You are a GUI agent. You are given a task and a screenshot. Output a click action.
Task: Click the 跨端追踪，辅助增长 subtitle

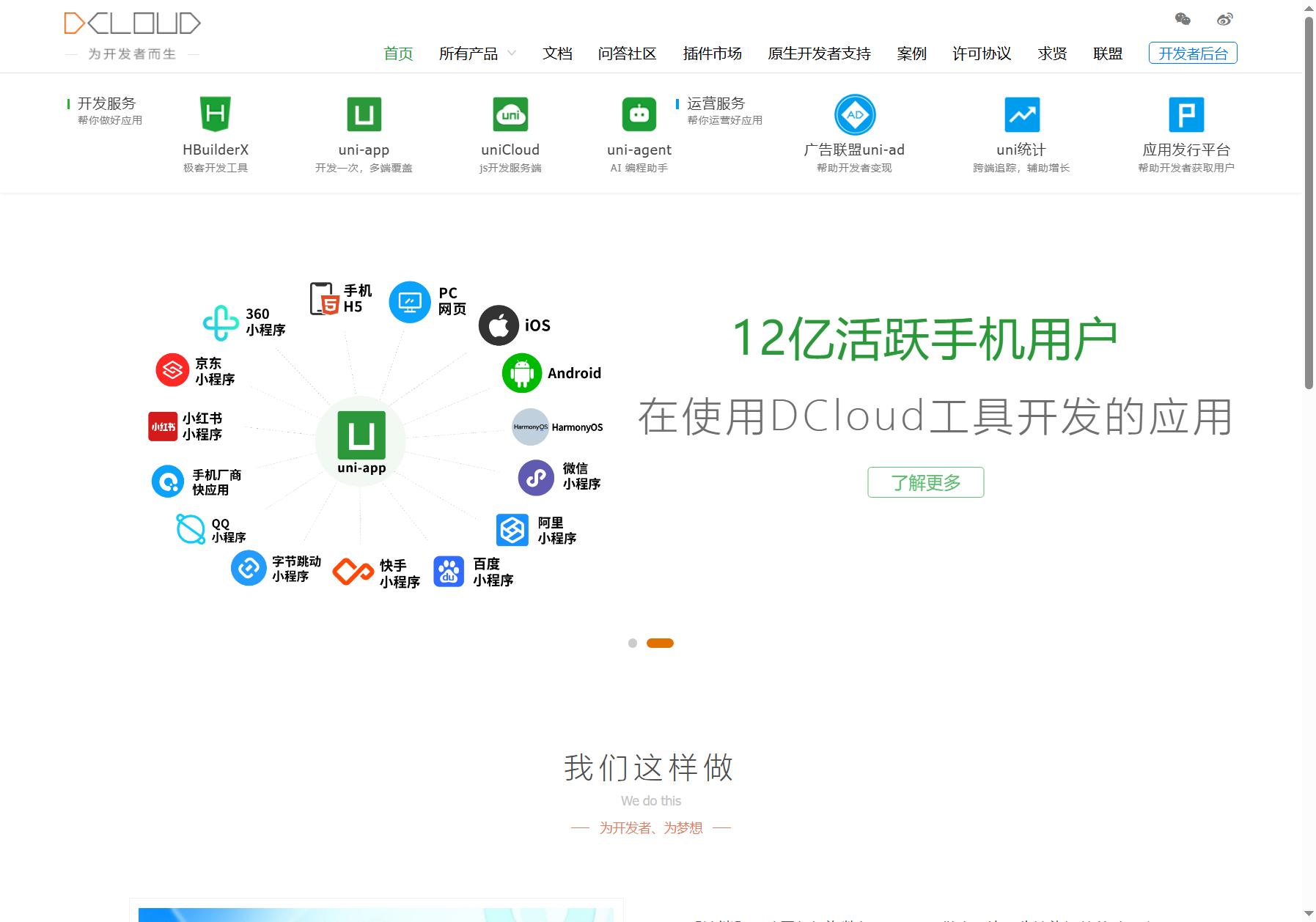click(1021, 168)
